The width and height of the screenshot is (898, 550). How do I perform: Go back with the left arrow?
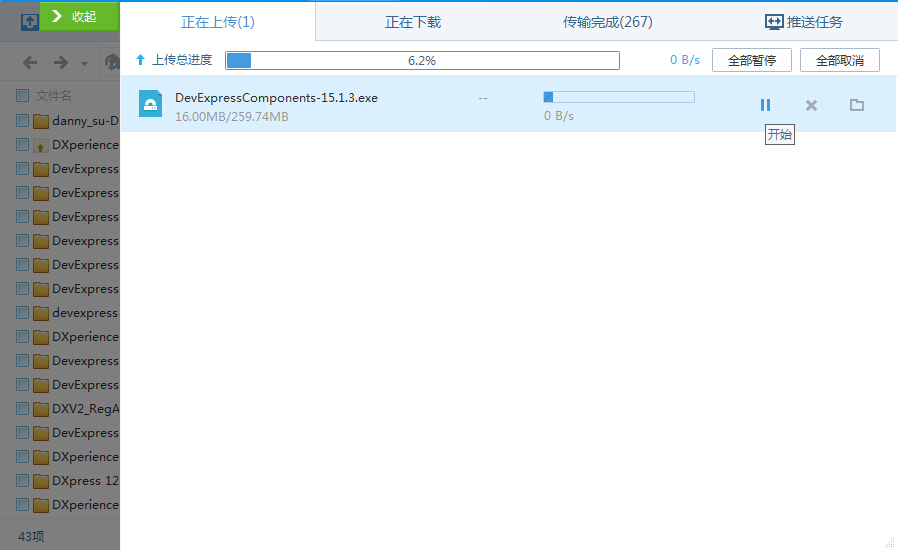(x=30, y=62)
